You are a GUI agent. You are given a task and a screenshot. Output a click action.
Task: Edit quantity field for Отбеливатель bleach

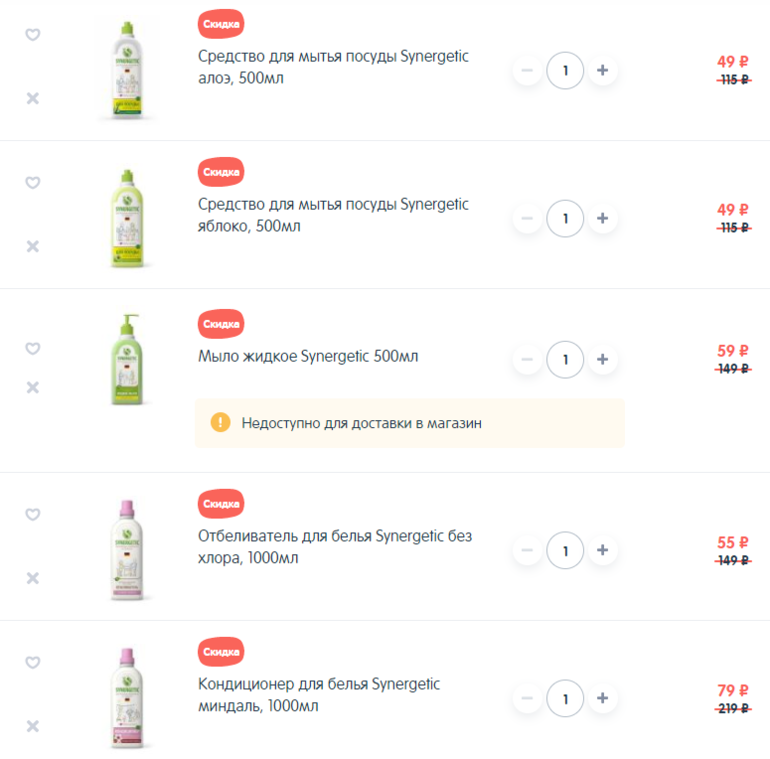(565, 550)
